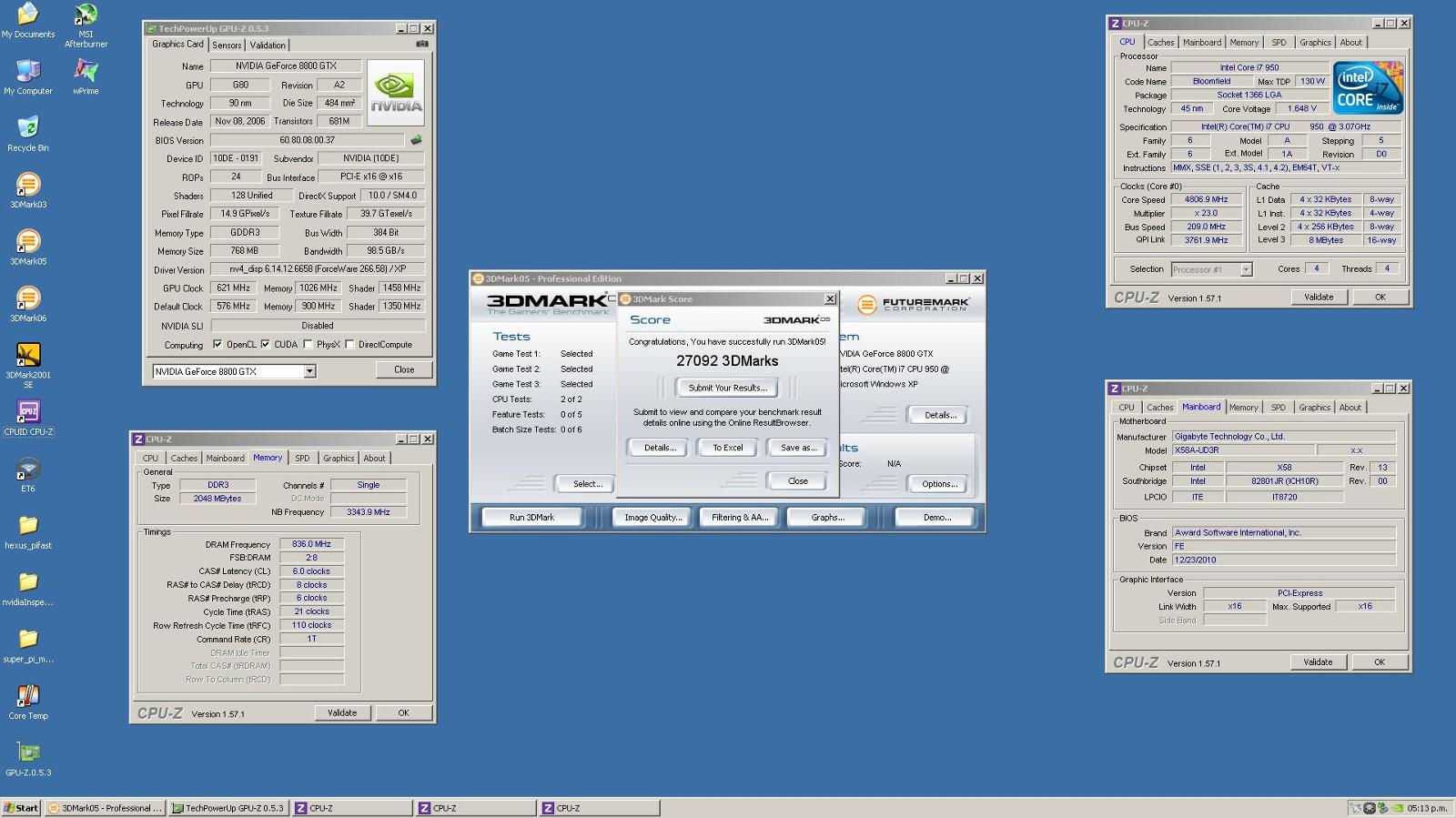
Task: Open My Computer desktop icon
Action: 27,78
